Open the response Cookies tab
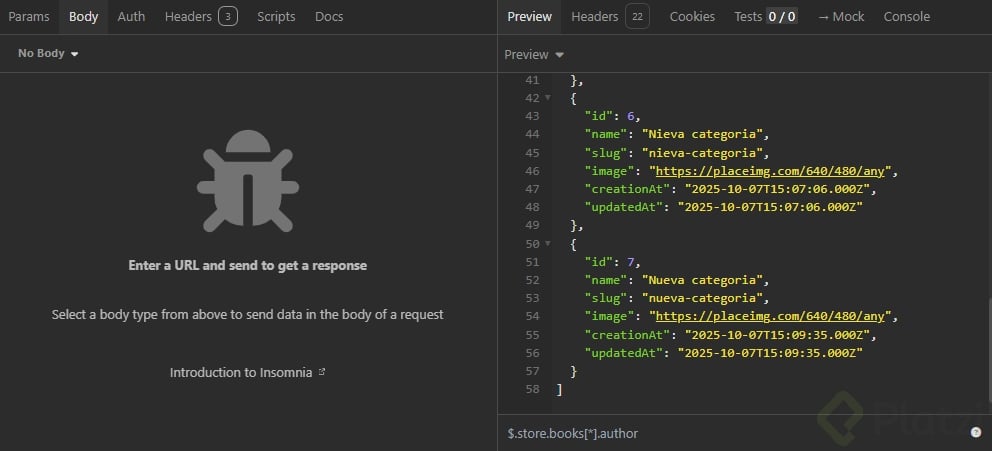Screen dimensions: 992x451 point(692,16)
